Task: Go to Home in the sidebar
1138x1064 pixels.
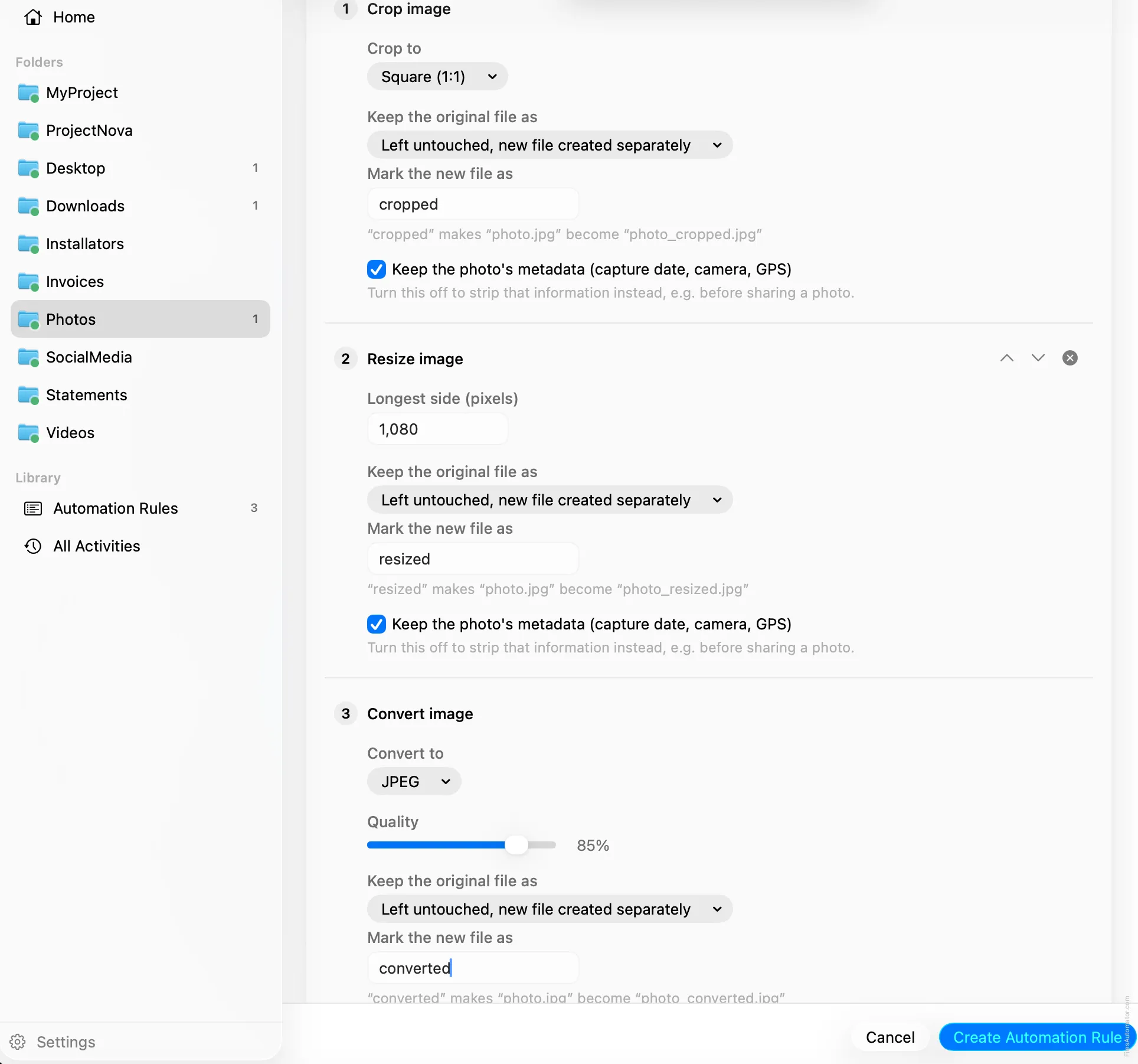Action: [140, 17]
